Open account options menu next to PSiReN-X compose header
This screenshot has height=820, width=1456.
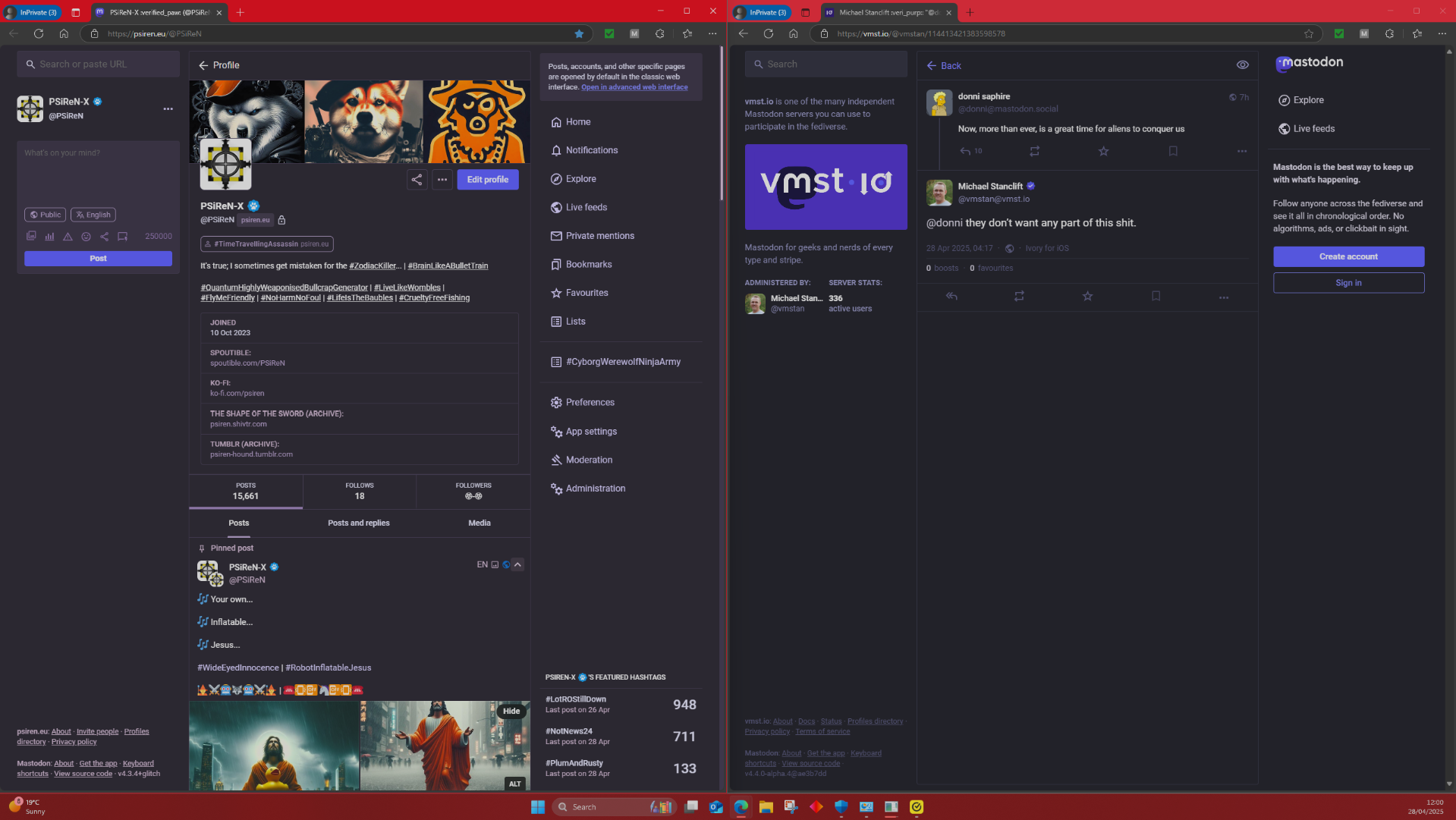(168, 108)
